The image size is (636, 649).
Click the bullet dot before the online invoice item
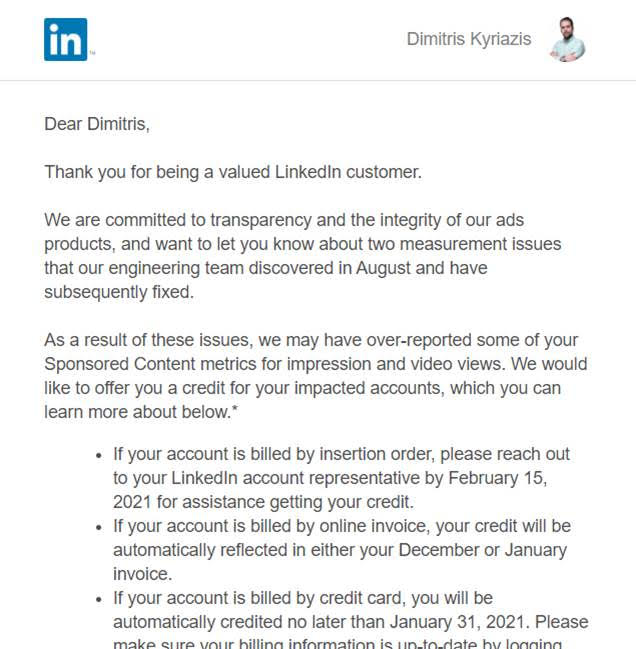point(98,527)
